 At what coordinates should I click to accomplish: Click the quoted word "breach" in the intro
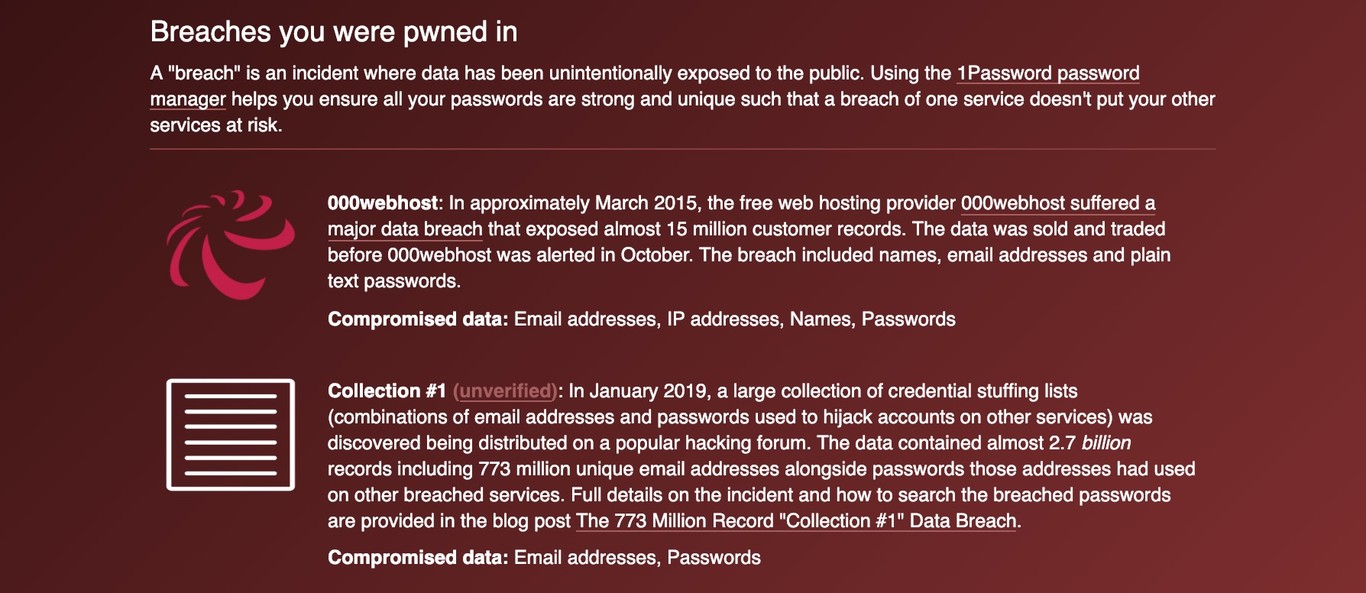click(x=196, y=73)
